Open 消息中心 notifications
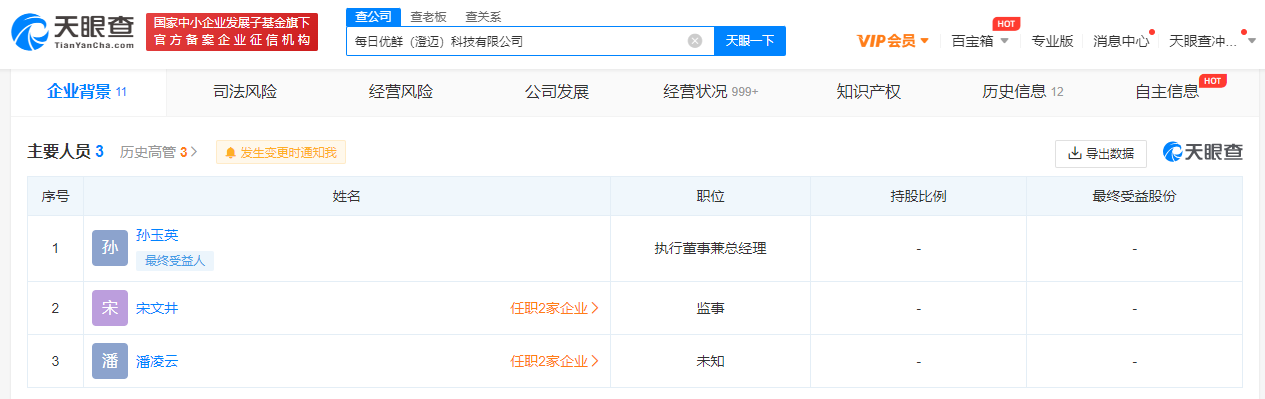1265x399 pixels. [1121, 41]
